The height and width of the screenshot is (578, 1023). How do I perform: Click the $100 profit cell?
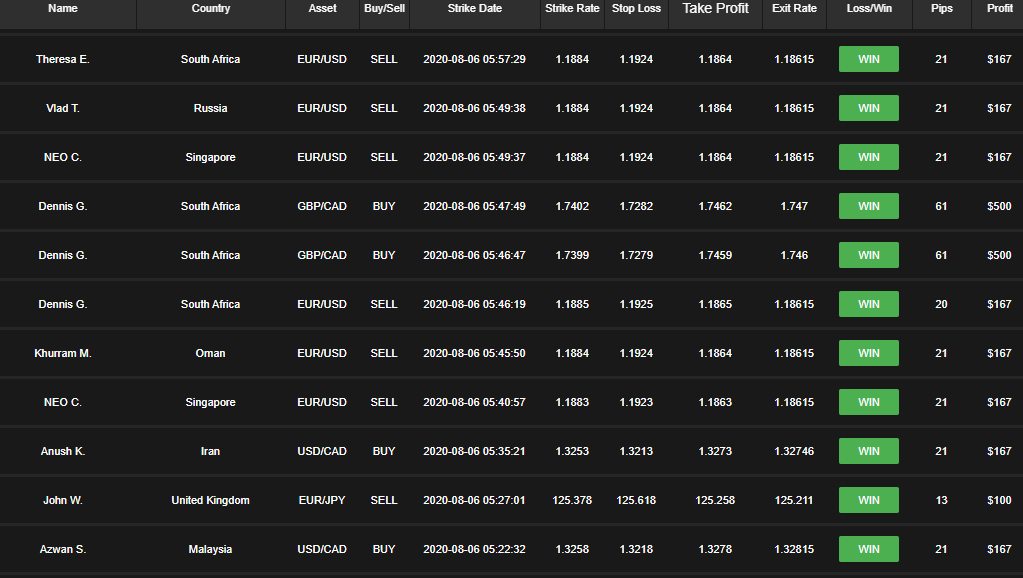coord(1000,500)
